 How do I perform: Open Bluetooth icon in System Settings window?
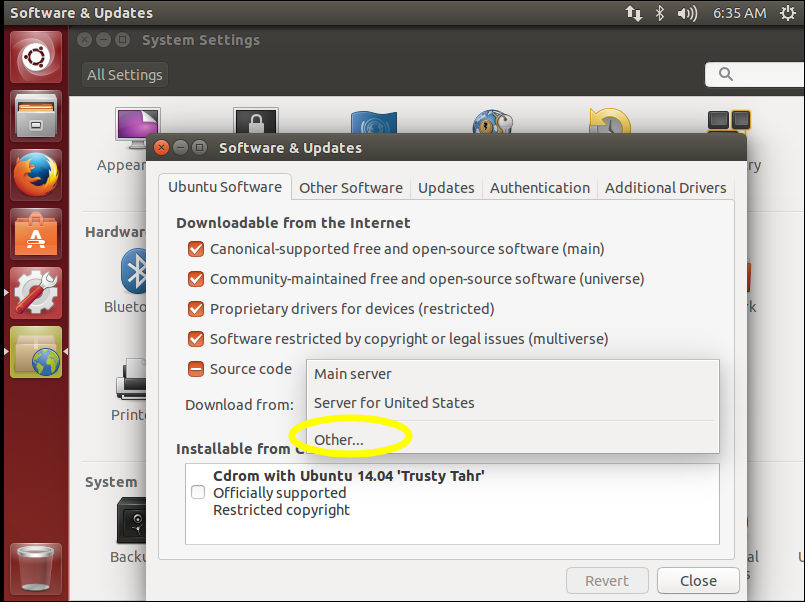click(x=133, y=271)
